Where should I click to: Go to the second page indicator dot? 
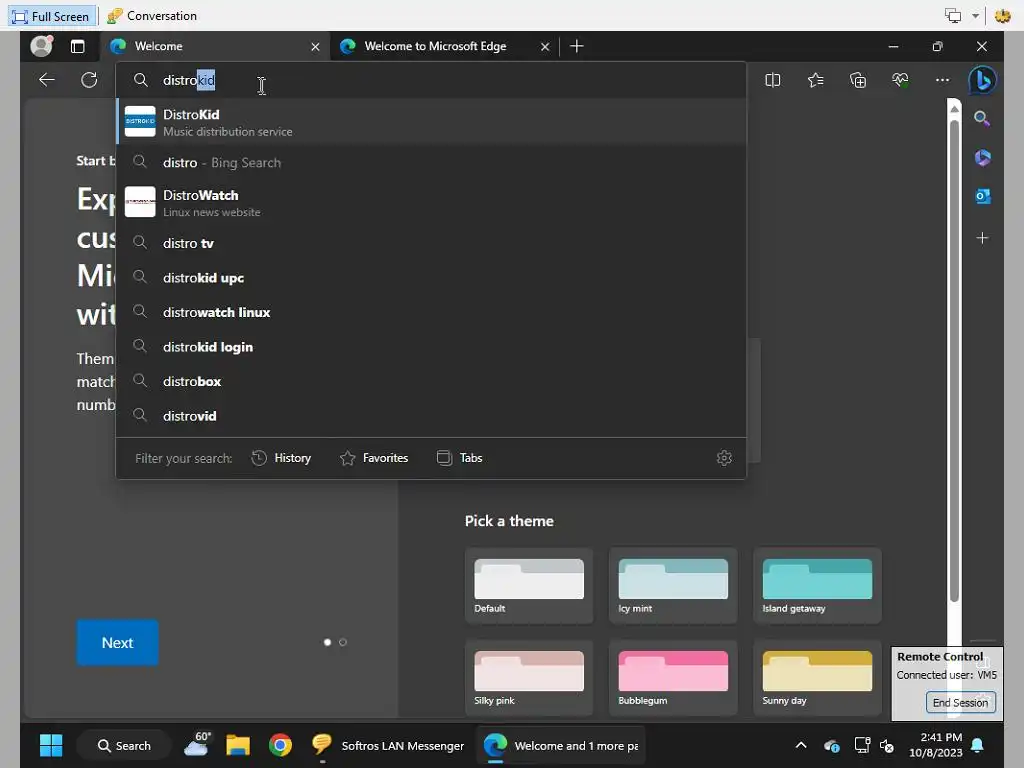(x=343, y=643)
